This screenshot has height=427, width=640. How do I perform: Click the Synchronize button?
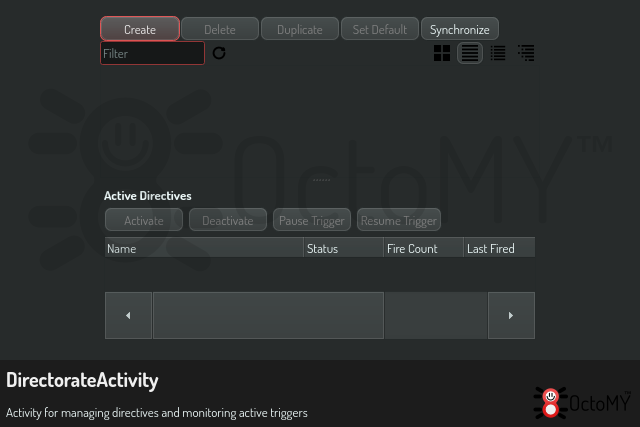pyautogui.click(x=460, y=29)
